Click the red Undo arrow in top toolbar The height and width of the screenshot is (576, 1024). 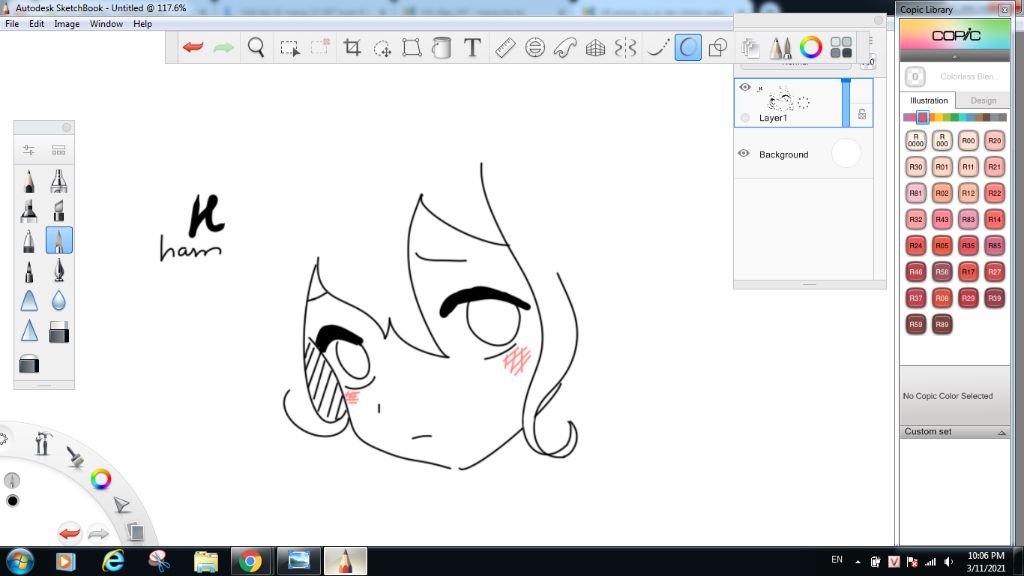point(193,48)
